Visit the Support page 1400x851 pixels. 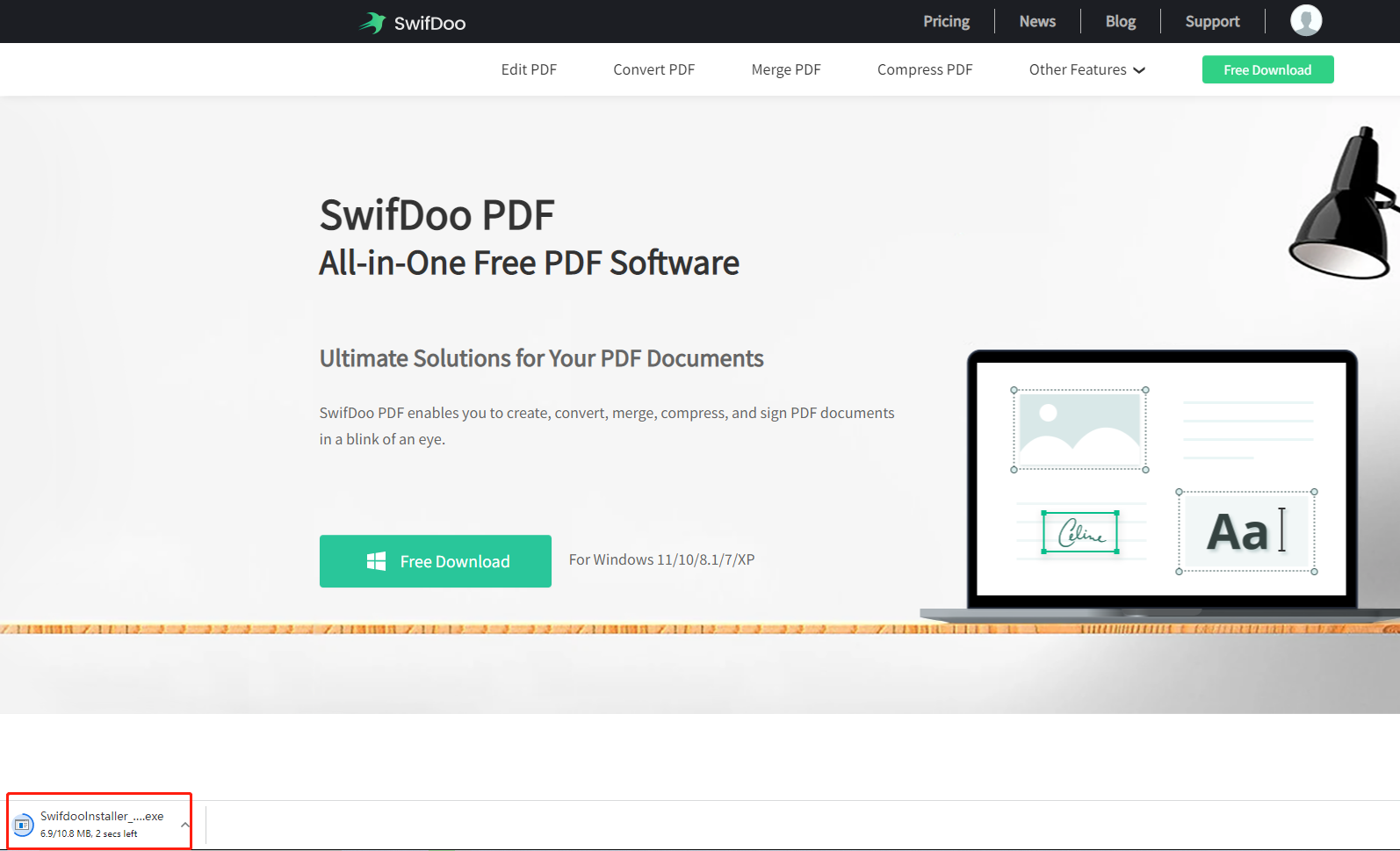(x=1212, y=21)
